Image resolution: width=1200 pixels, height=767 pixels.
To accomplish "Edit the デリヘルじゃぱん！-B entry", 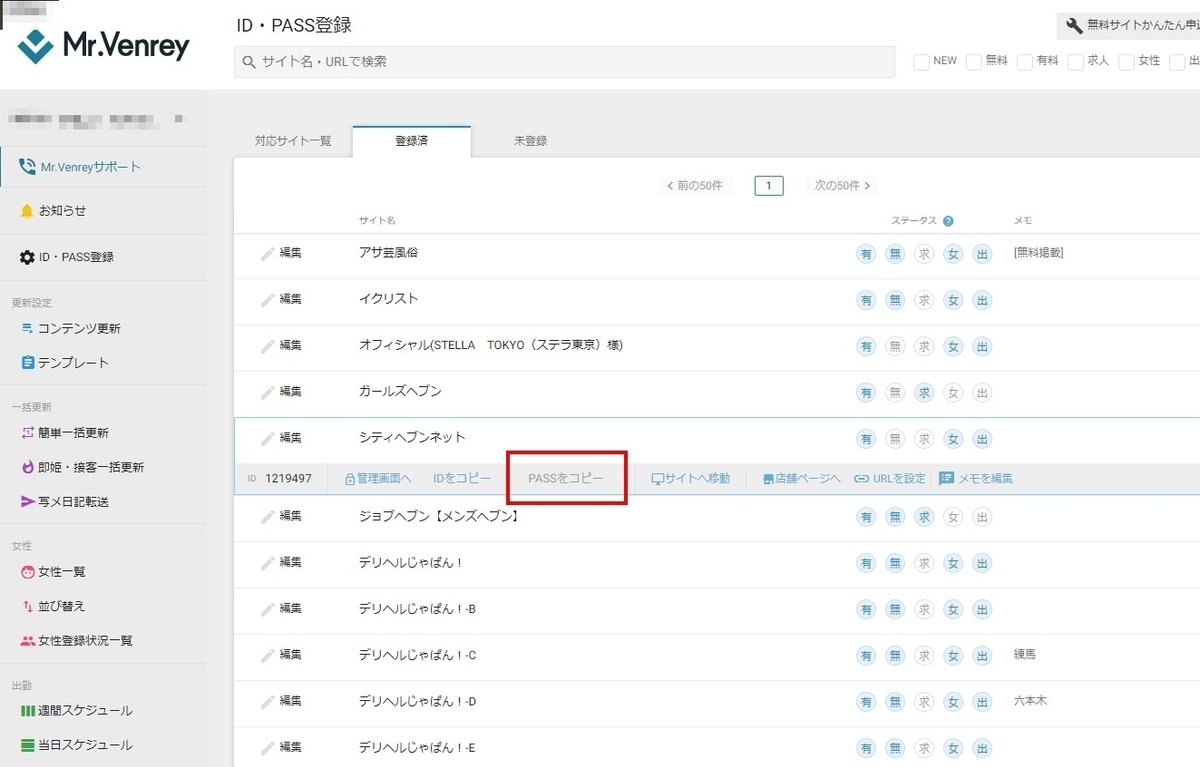I will (280, 608).
